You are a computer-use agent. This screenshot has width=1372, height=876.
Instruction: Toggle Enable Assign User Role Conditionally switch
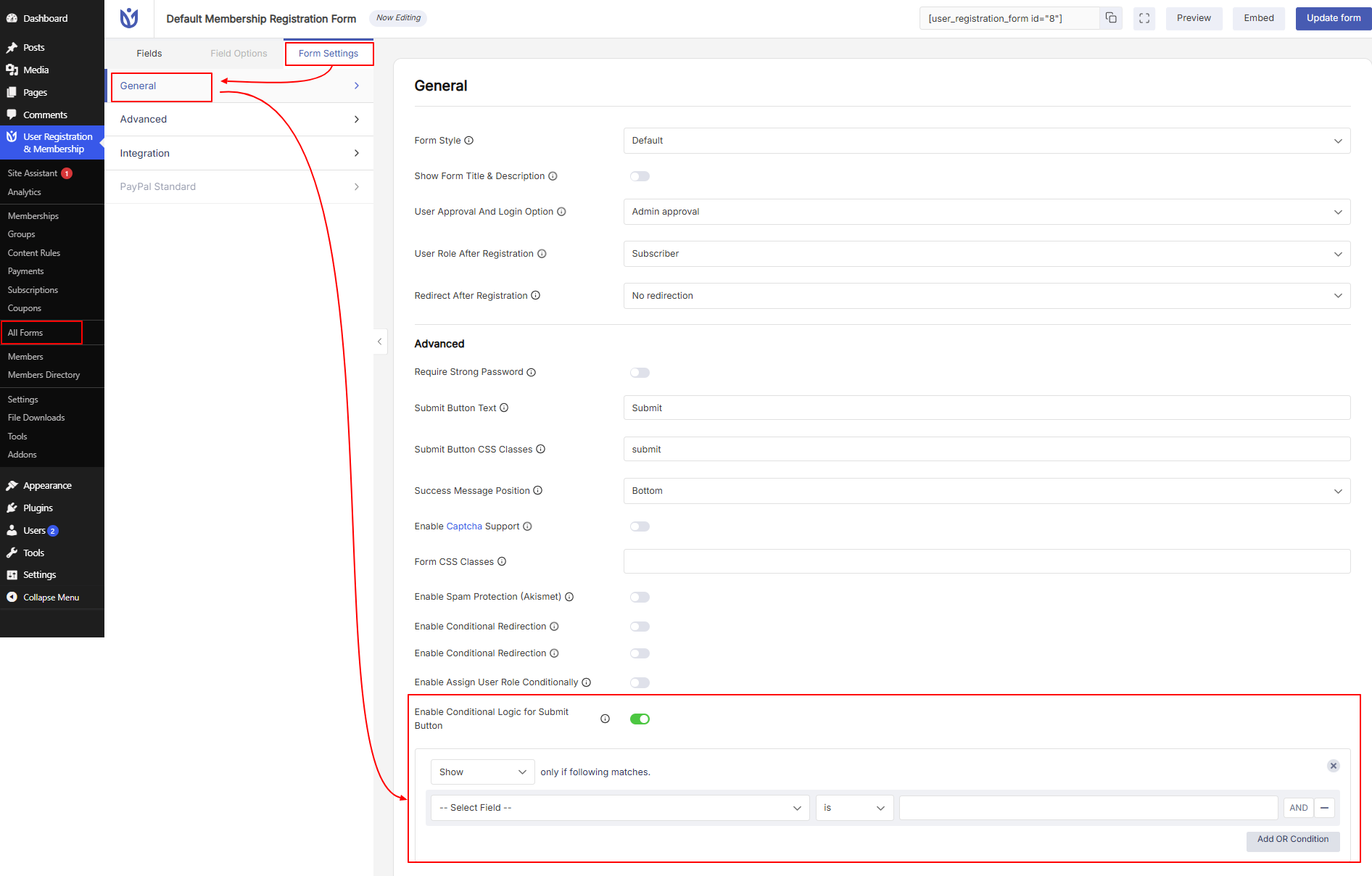pyautogui.click(x=640, y=682)
